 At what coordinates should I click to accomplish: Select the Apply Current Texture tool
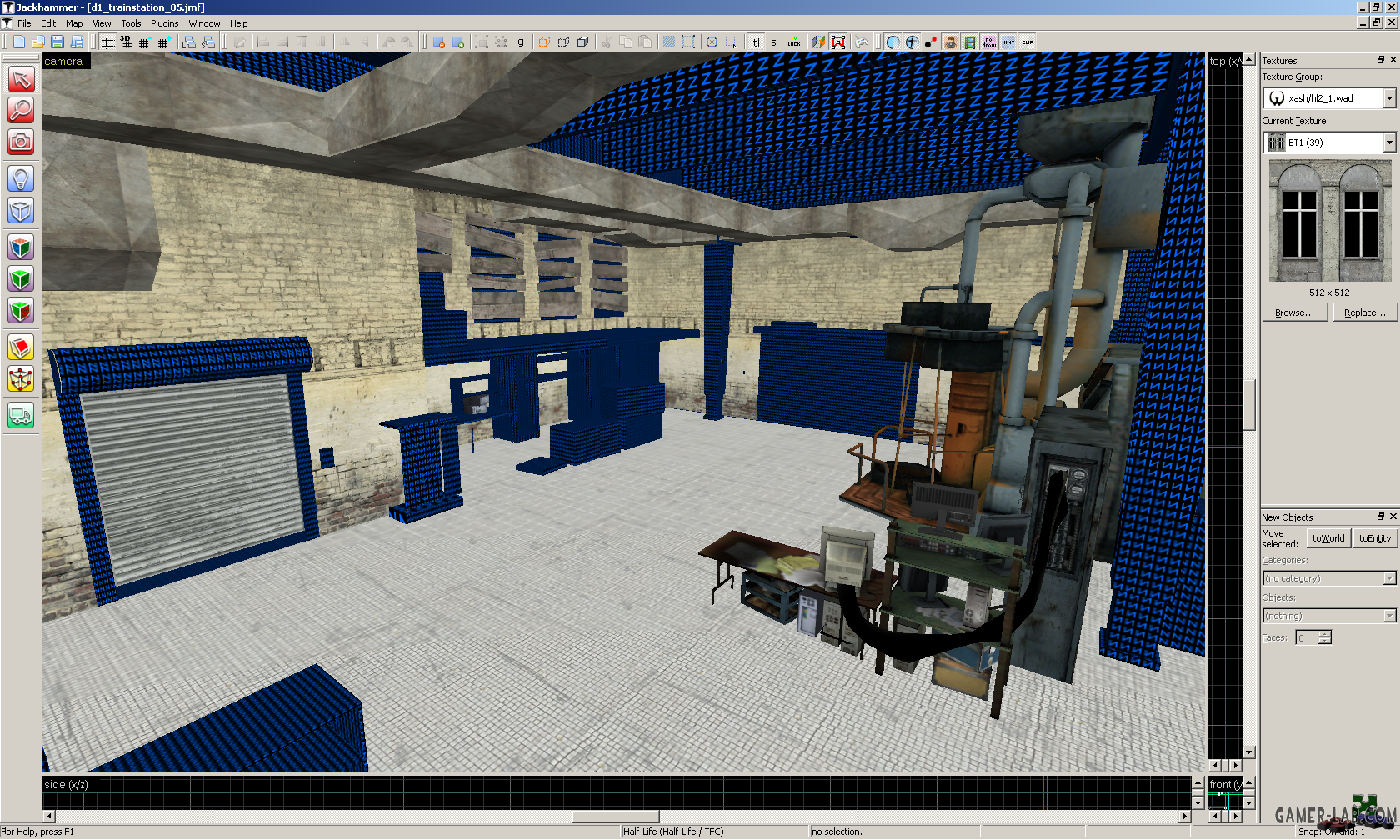pyautogui.click(x=21, y=279)
